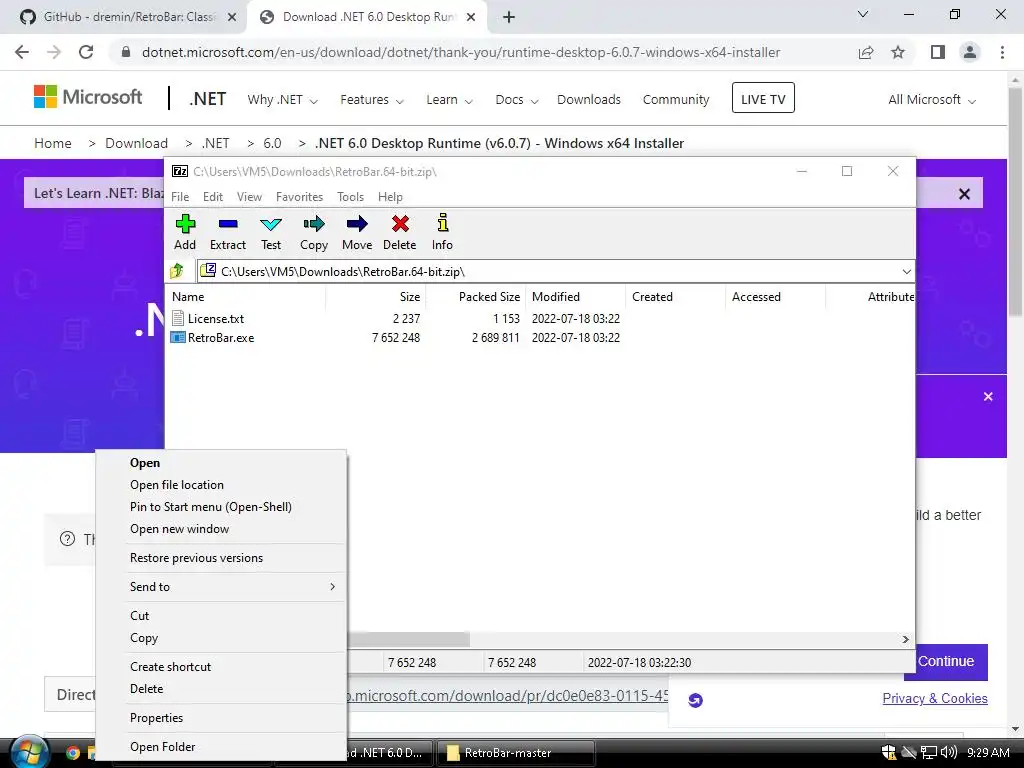Select the License.txt file icon
1024x768 pixels.
(x=178, y=318)
